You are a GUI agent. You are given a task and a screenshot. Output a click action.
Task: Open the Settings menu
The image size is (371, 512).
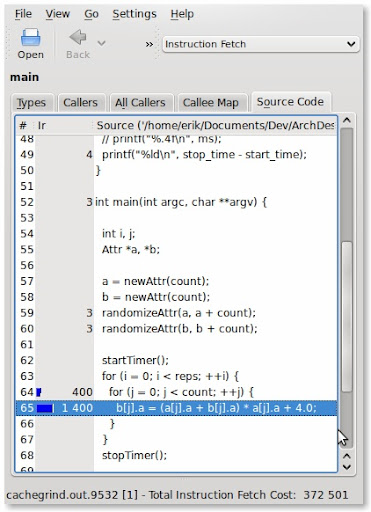(x=134, y=14)
